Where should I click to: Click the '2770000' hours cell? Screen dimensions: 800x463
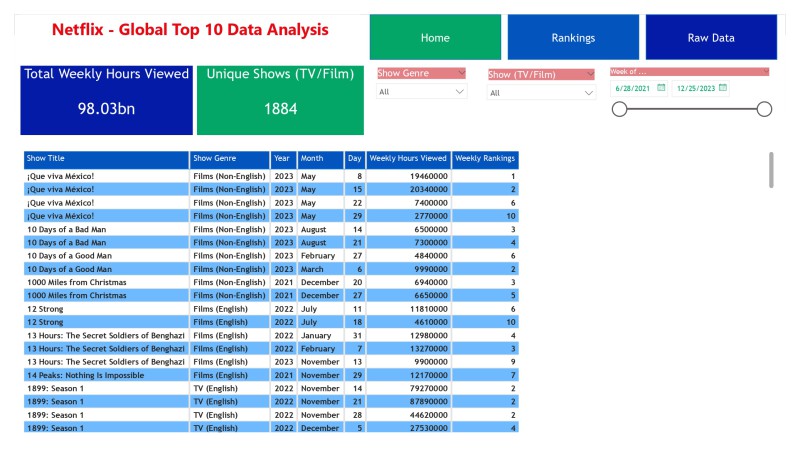(x=431, y=216)
